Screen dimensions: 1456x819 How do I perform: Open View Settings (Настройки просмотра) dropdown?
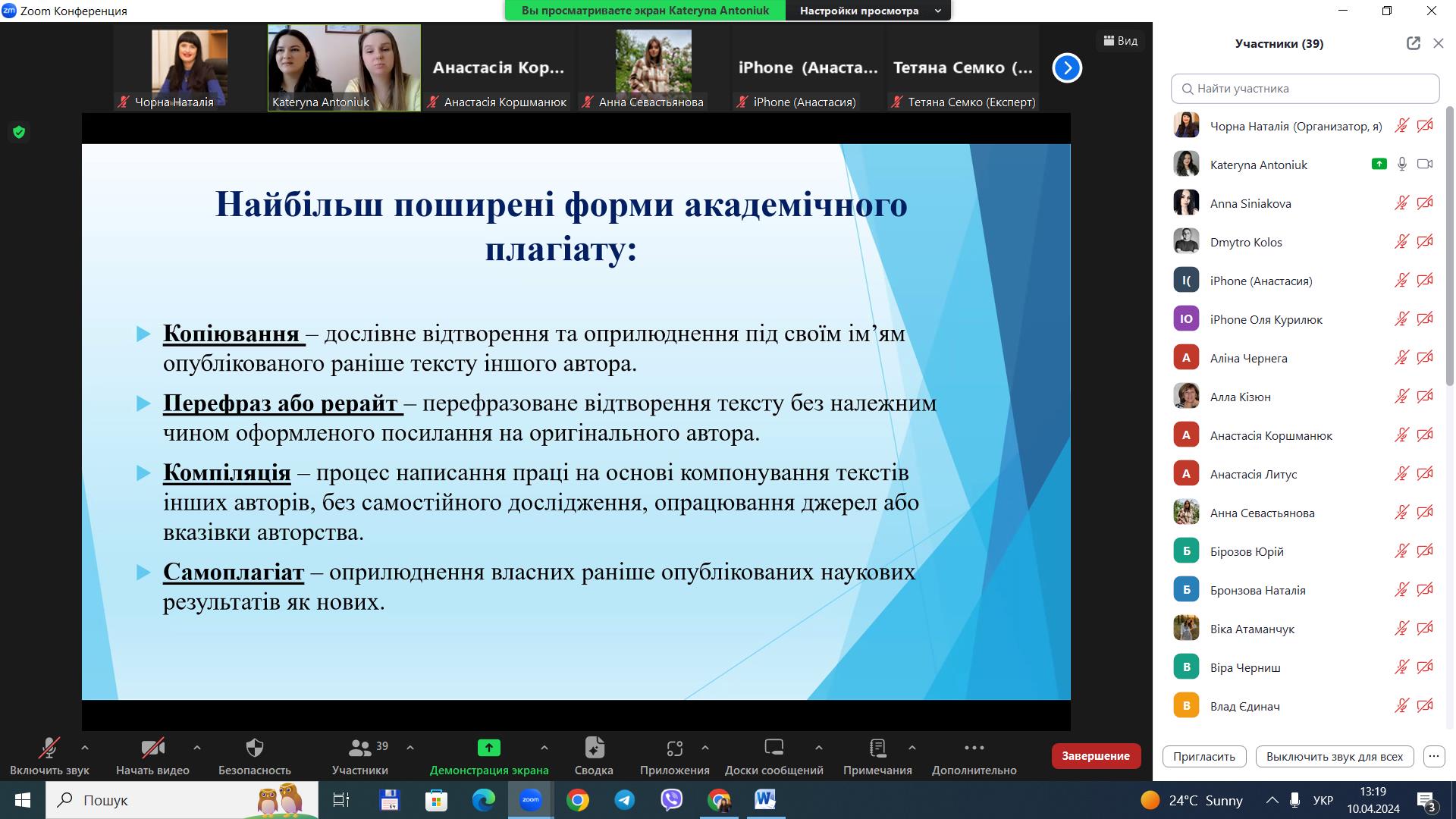[868, 11]
